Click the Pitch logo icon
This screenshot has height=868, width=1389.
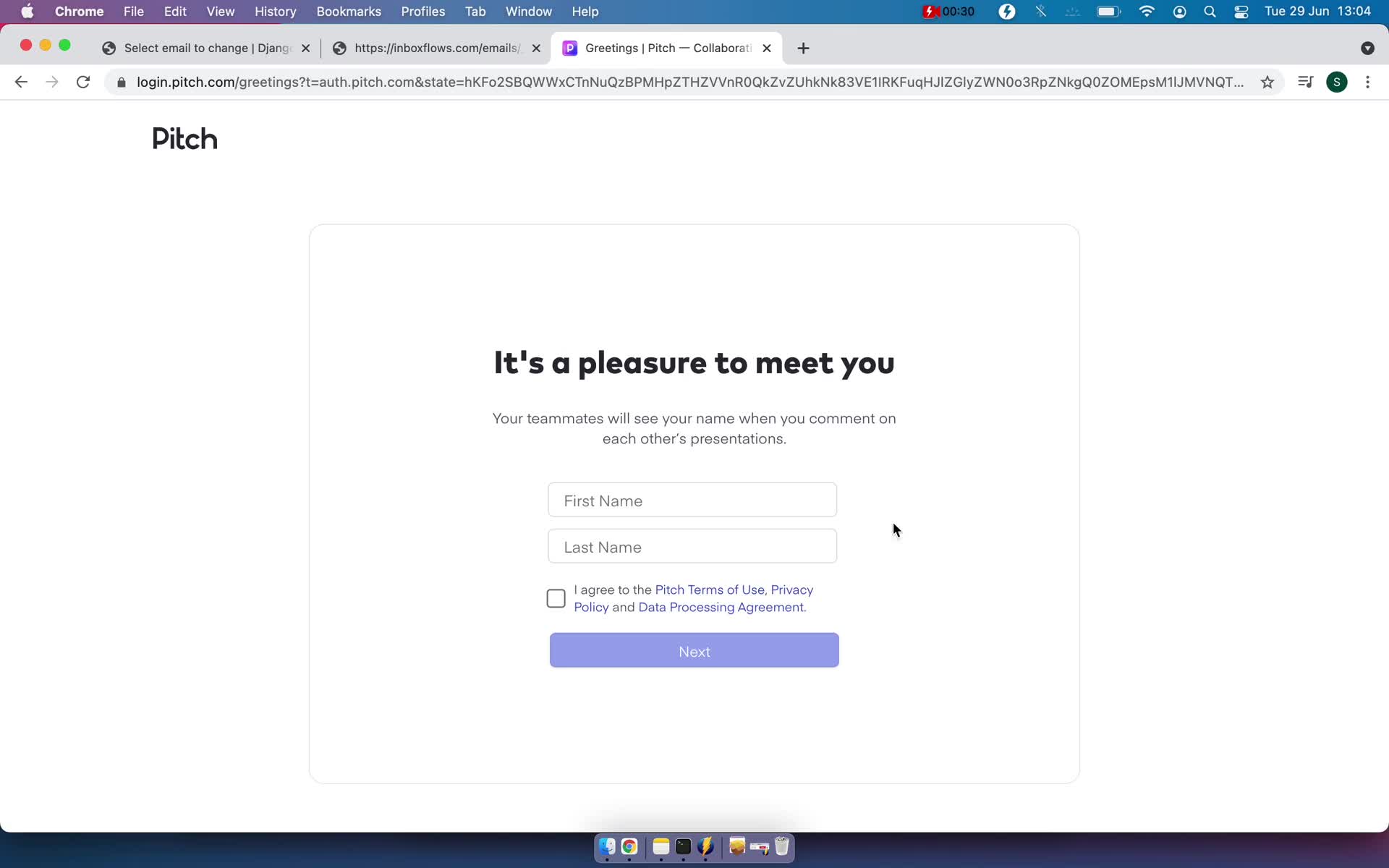tap(185, 138)
